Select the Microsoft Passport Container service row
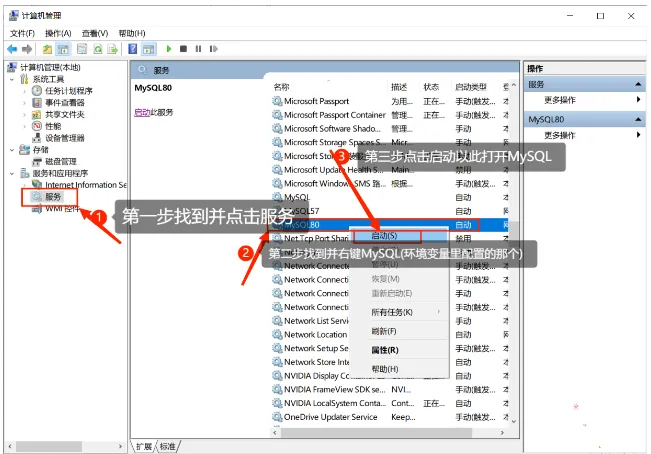 coord(389,115)
